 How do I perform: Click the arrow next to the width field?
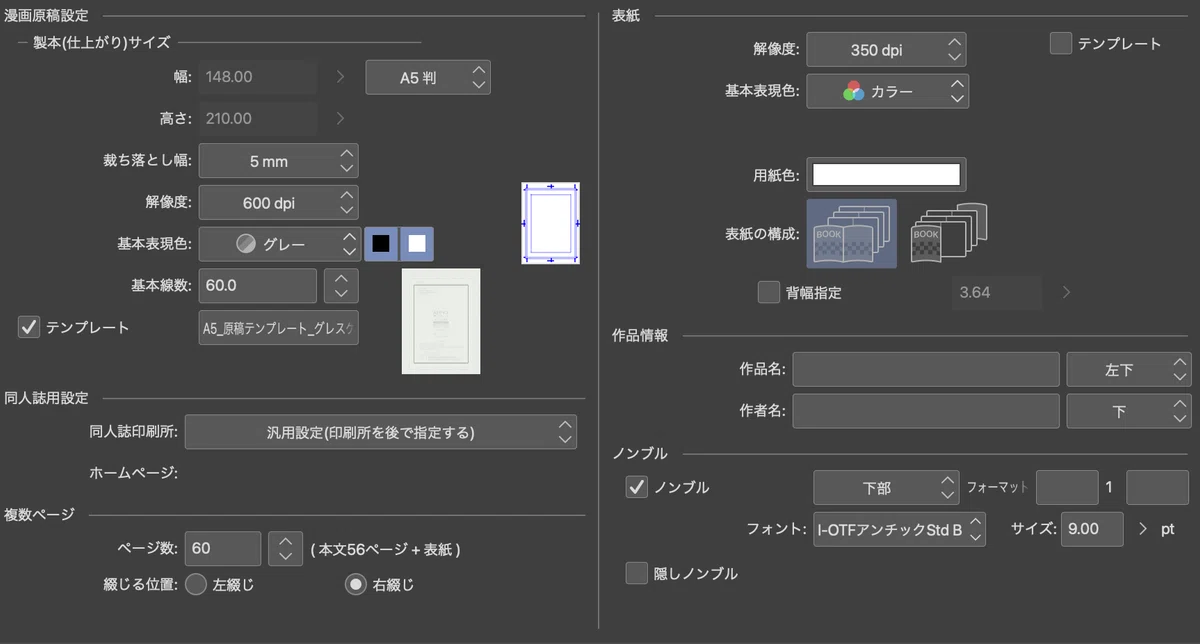[x=340, y=76]
